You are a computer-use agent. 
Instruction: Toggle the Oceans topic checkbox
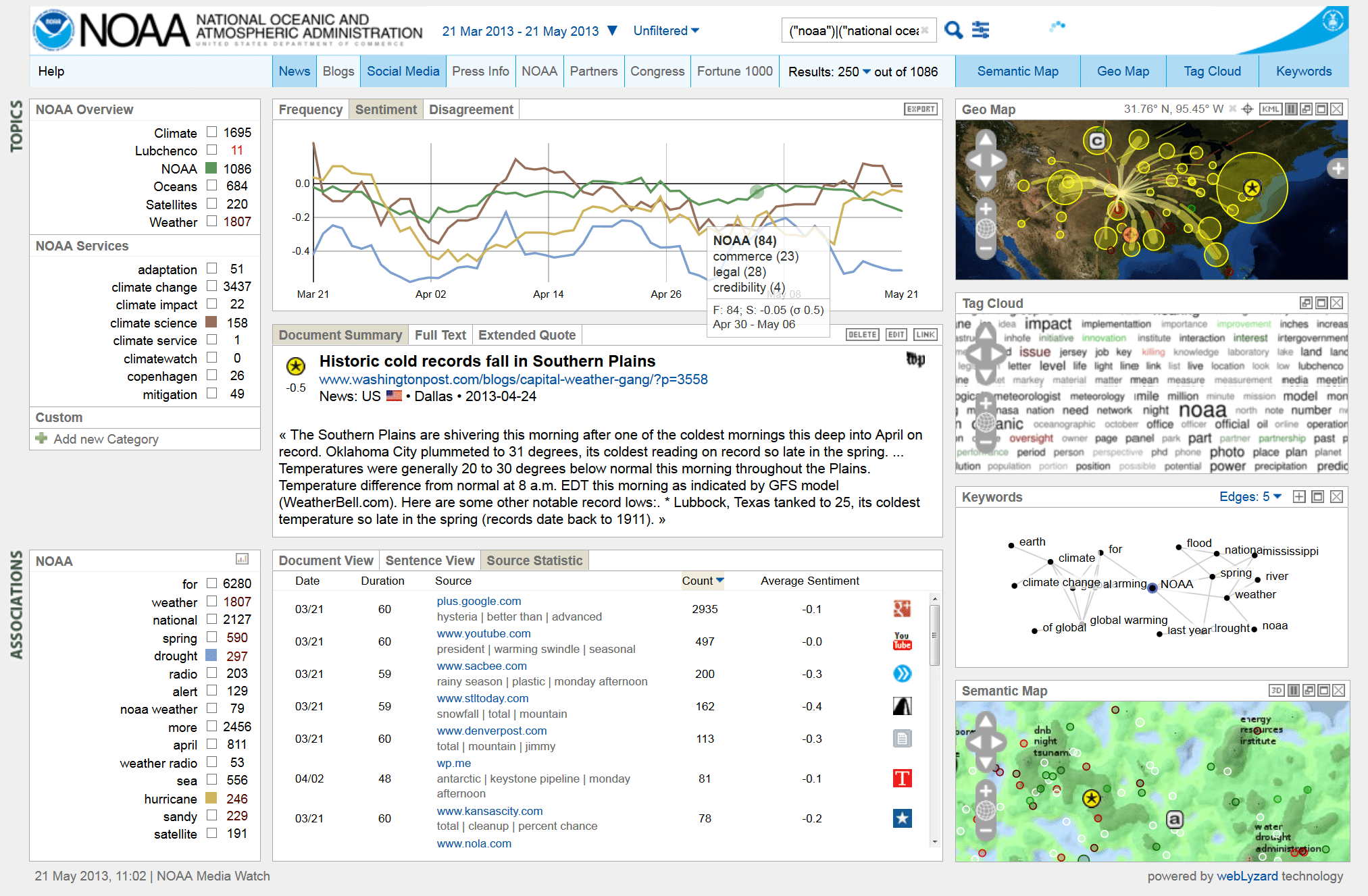[x=211, y=186]
